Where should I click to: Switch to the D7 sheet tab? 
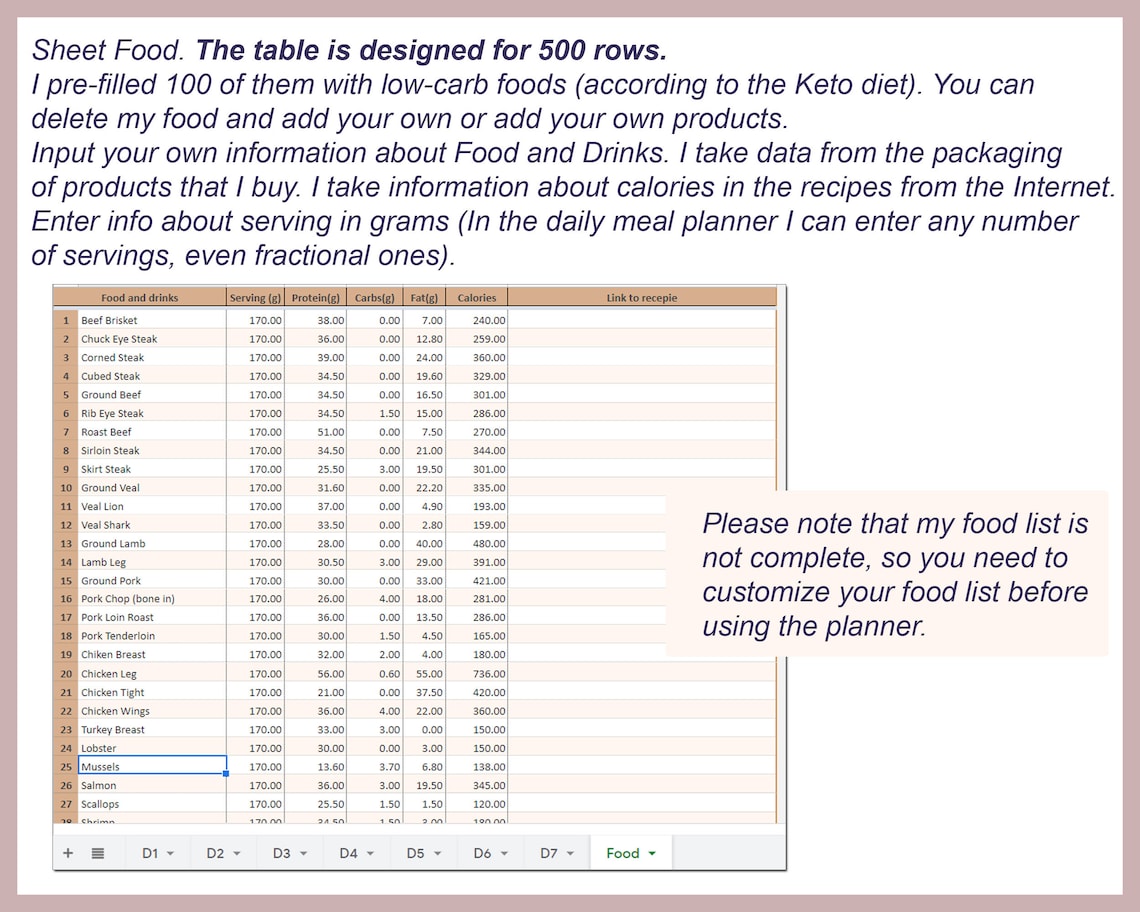click(x=551, y=852)
